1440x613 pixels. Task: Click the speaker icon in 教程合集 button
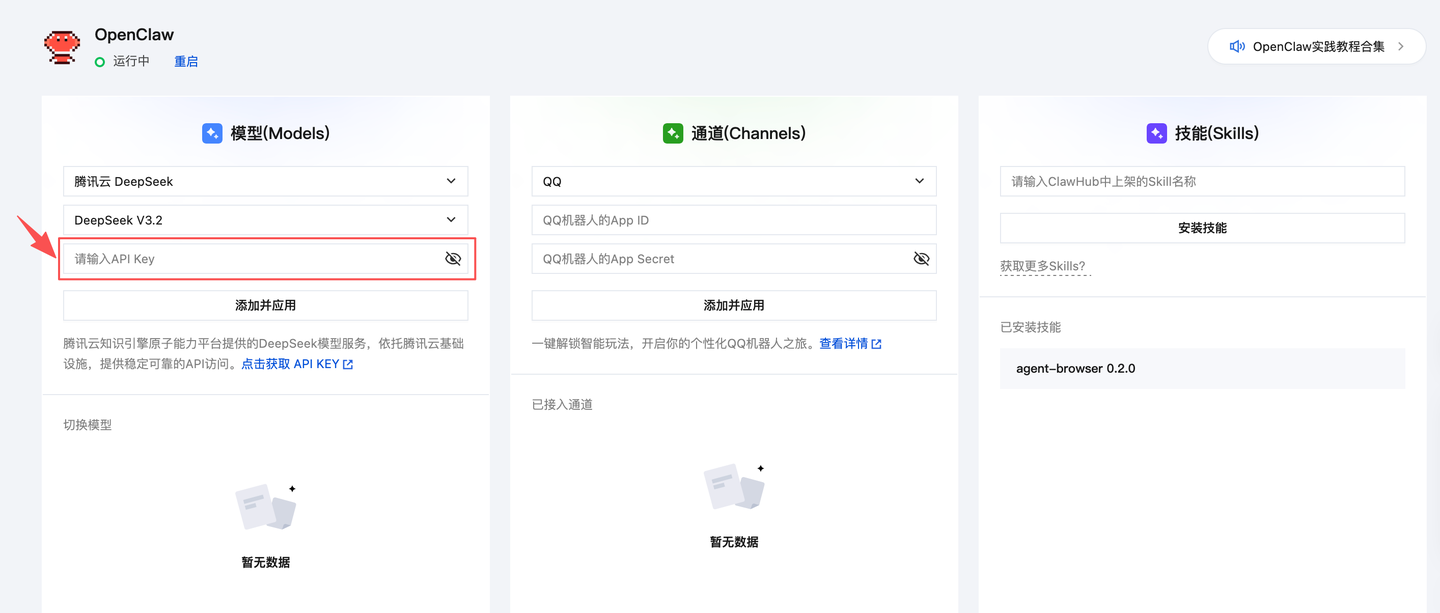pyautogui.click(x=1239, y=45)
